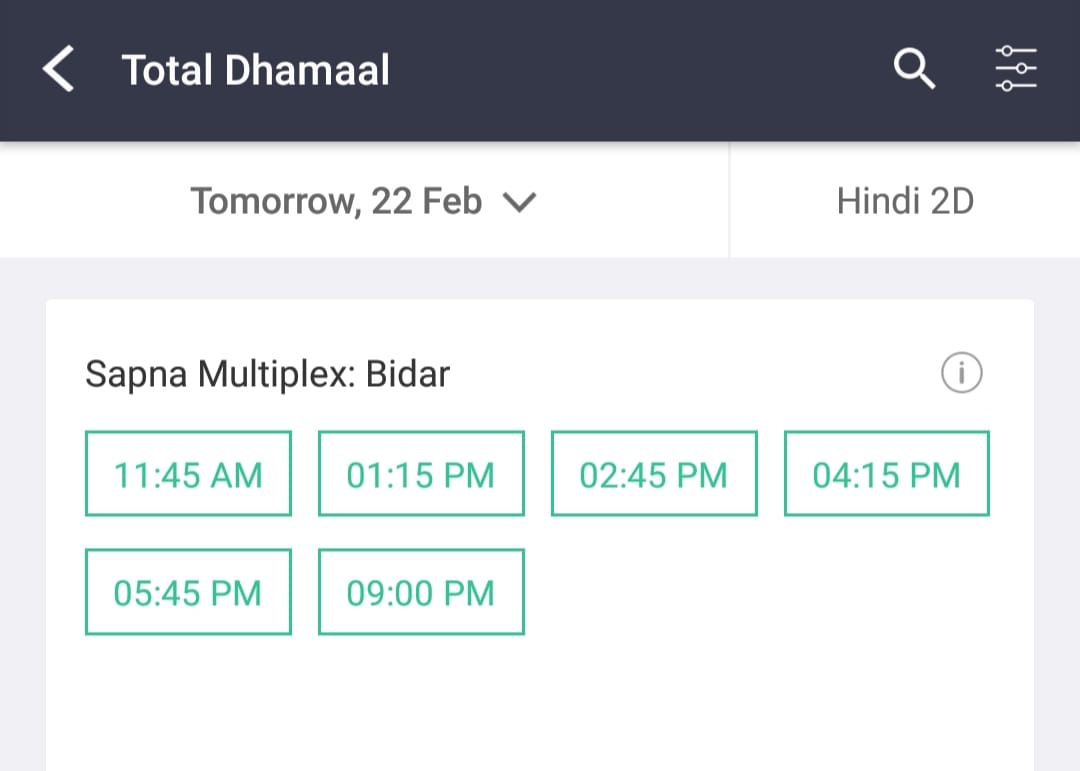Select the 11:45 AM showtime
This screenshot has width=1080, height=771.
pos(188,473)
